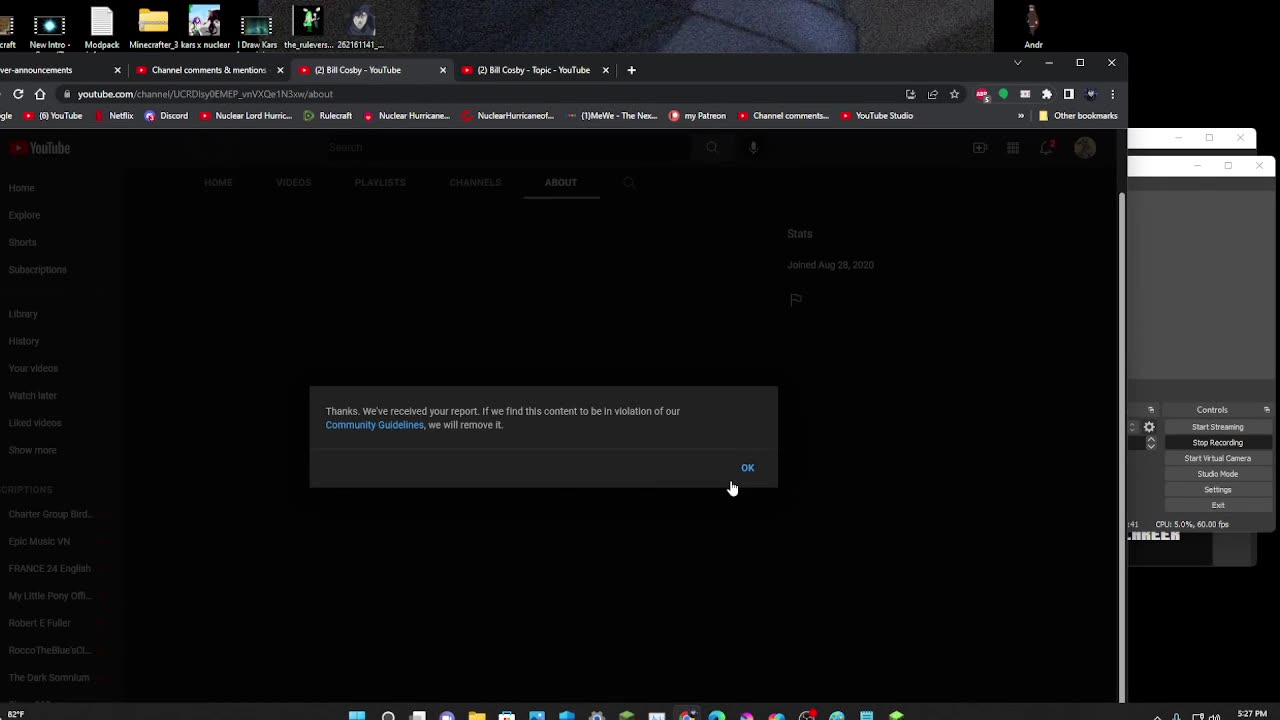Confirm the report dialog with OK
This screenshot has width=1280, height=720.
747,468
